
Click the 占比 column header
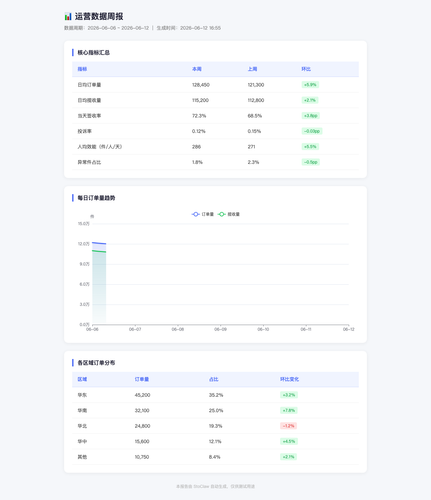214,379
